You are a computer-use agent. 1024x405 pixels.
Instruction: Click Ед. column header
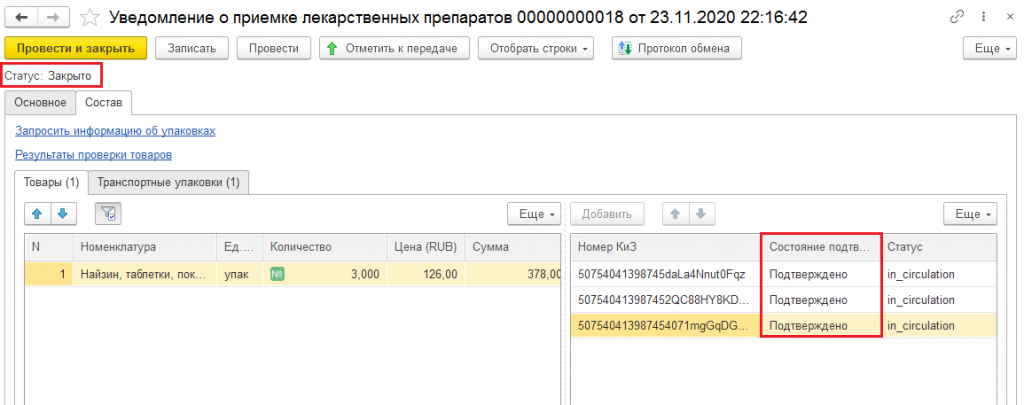point(239,247)
